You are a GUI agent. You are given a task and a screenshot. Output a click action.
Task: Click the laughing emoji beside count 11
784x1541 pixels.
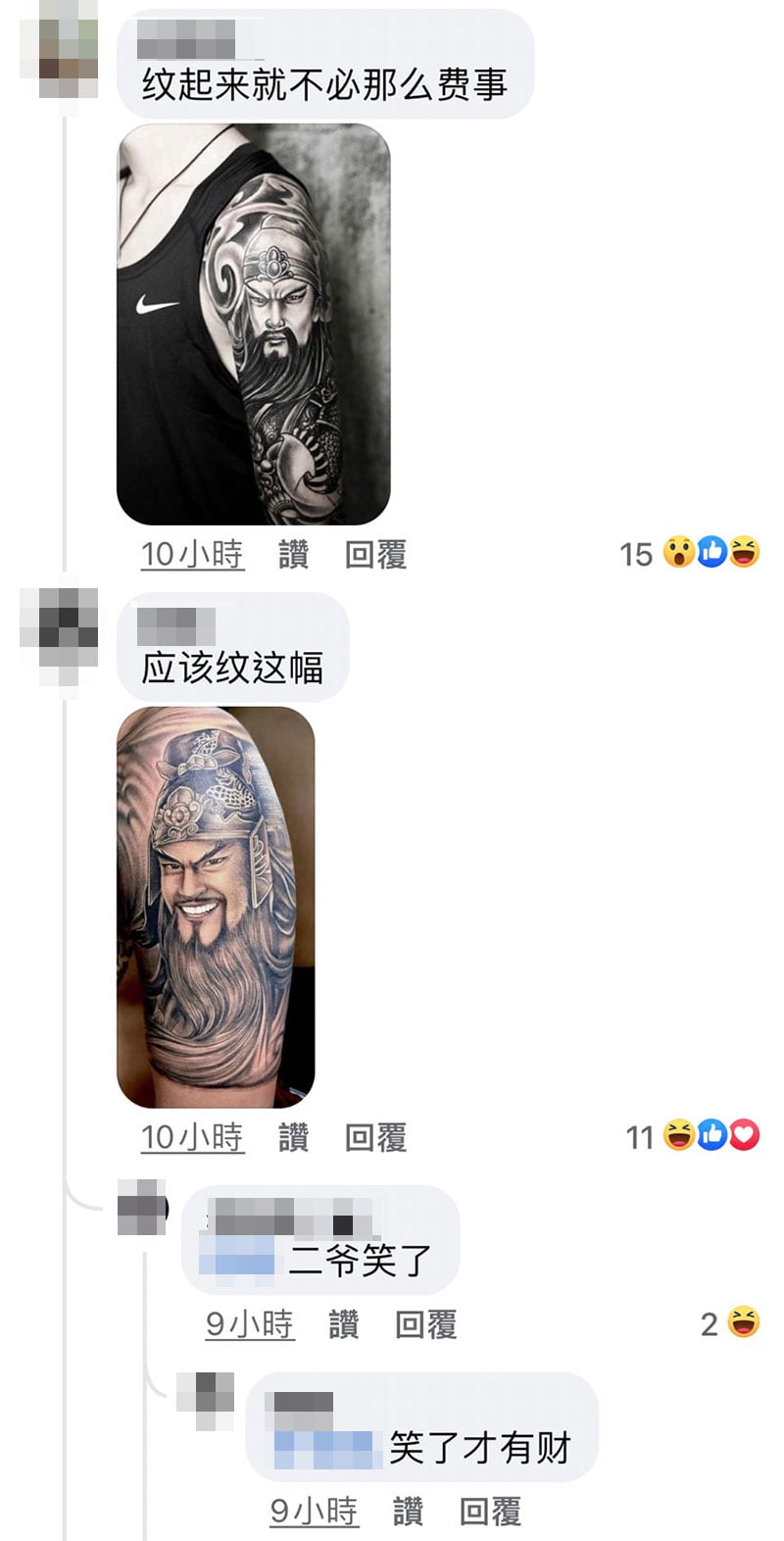[x=678, y=1135]
